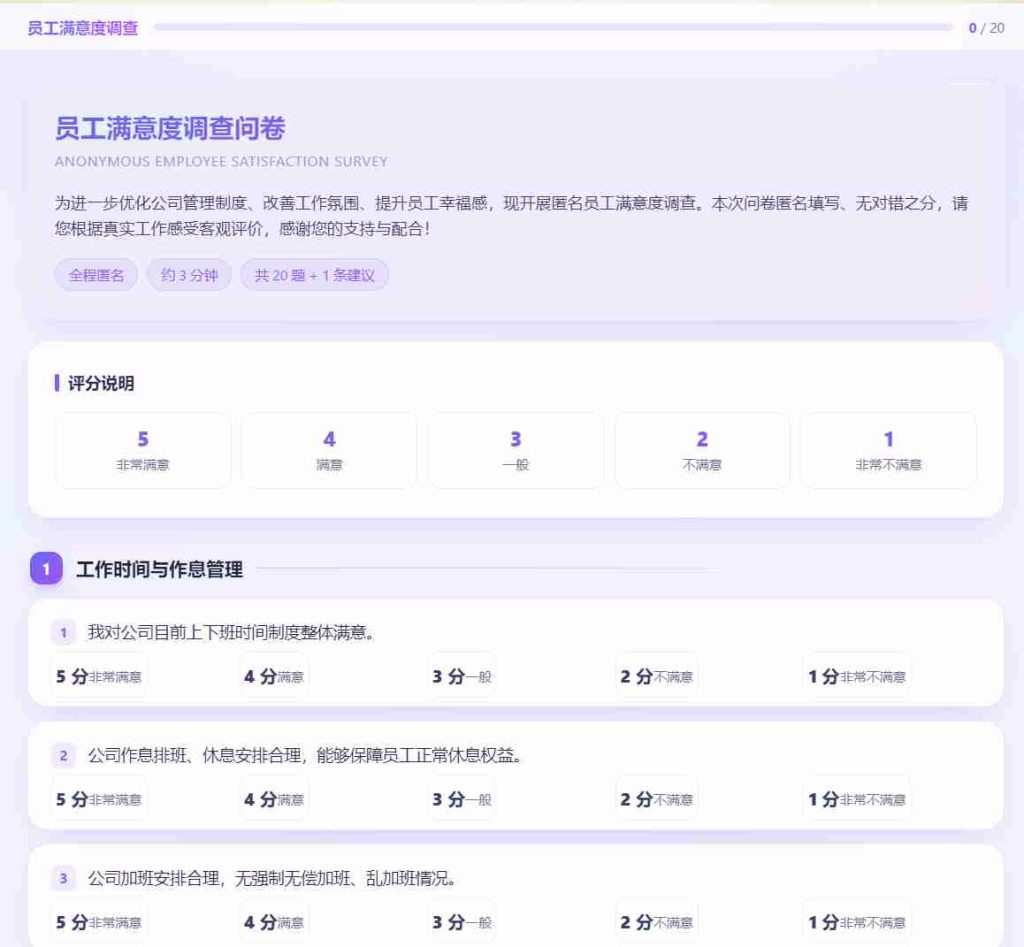Click the question 3 number badge

tap(63, 878)
